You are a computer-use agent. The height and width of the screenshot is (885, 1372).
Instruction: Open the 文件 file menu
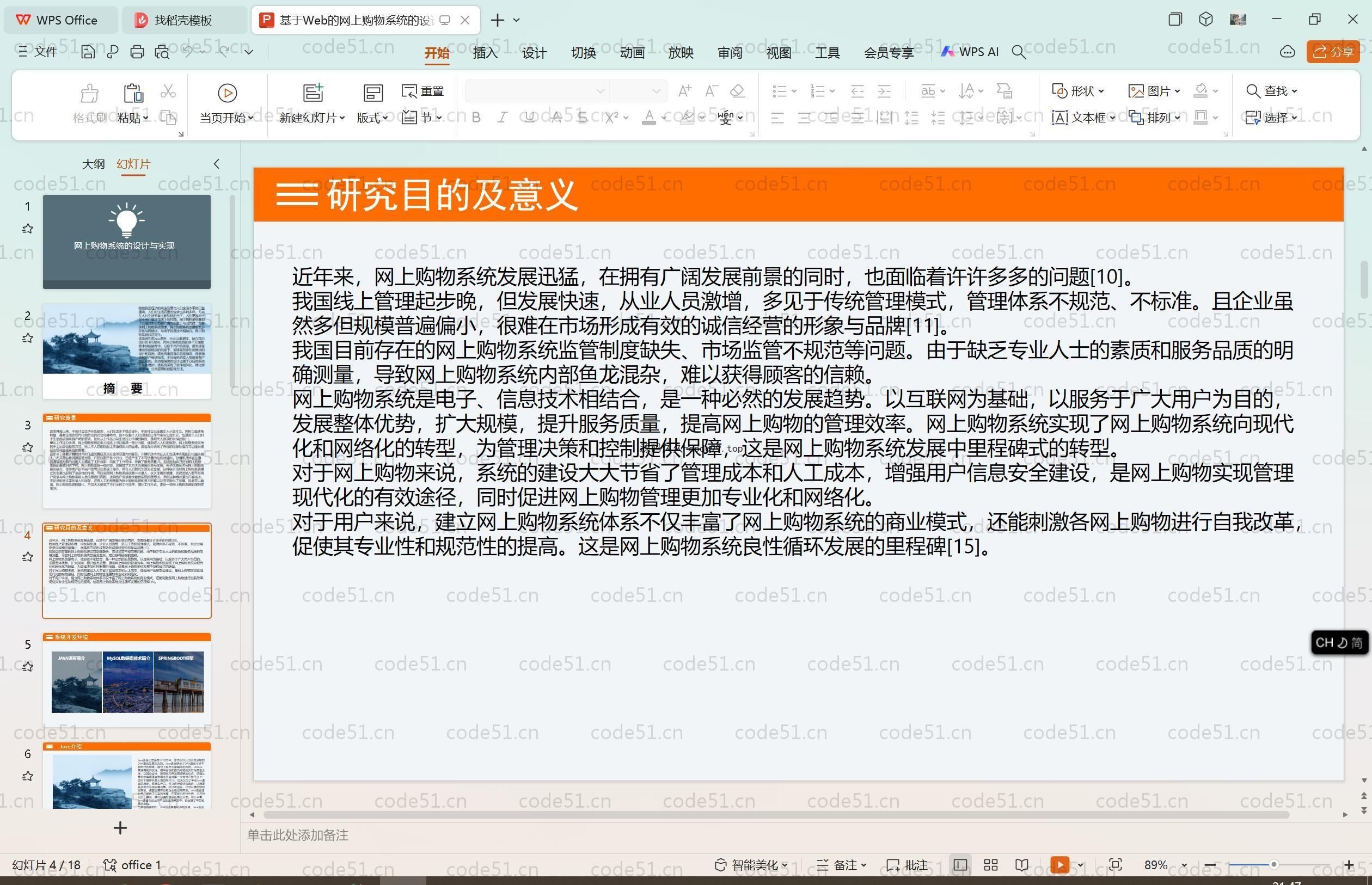point(38,52)
